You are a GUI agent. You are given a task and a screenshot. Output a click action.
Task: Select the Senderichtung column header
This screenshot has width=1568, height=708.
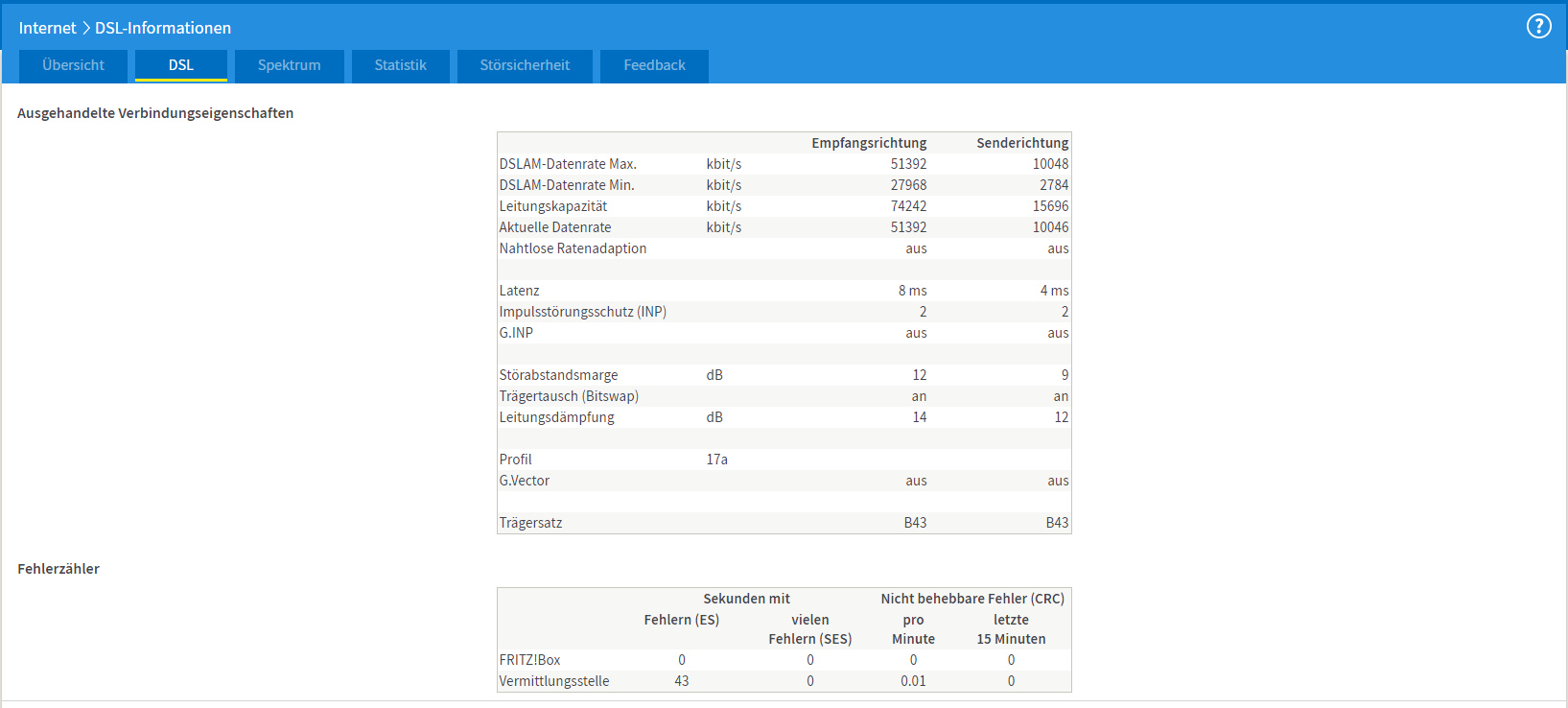pyautogui.click(x=1022, y=143)
